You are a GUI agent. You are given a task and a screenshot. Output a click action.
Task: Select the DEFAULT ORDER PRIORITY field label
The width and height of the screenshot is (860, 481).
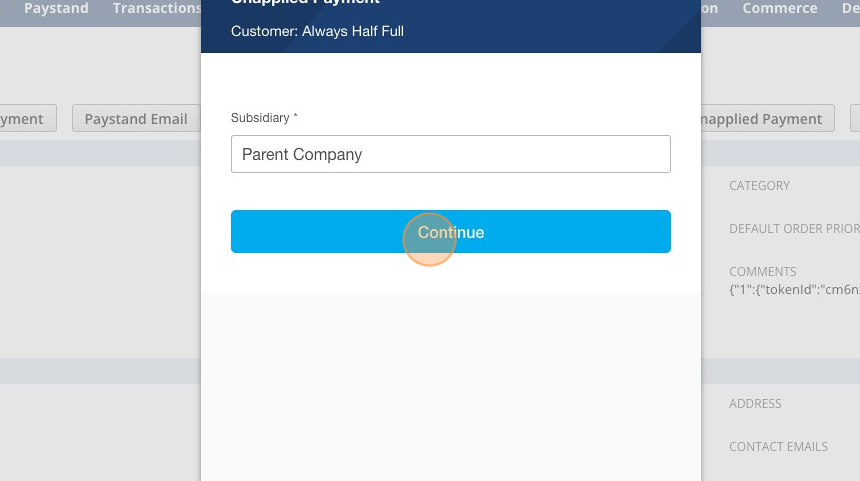[794, 228]
